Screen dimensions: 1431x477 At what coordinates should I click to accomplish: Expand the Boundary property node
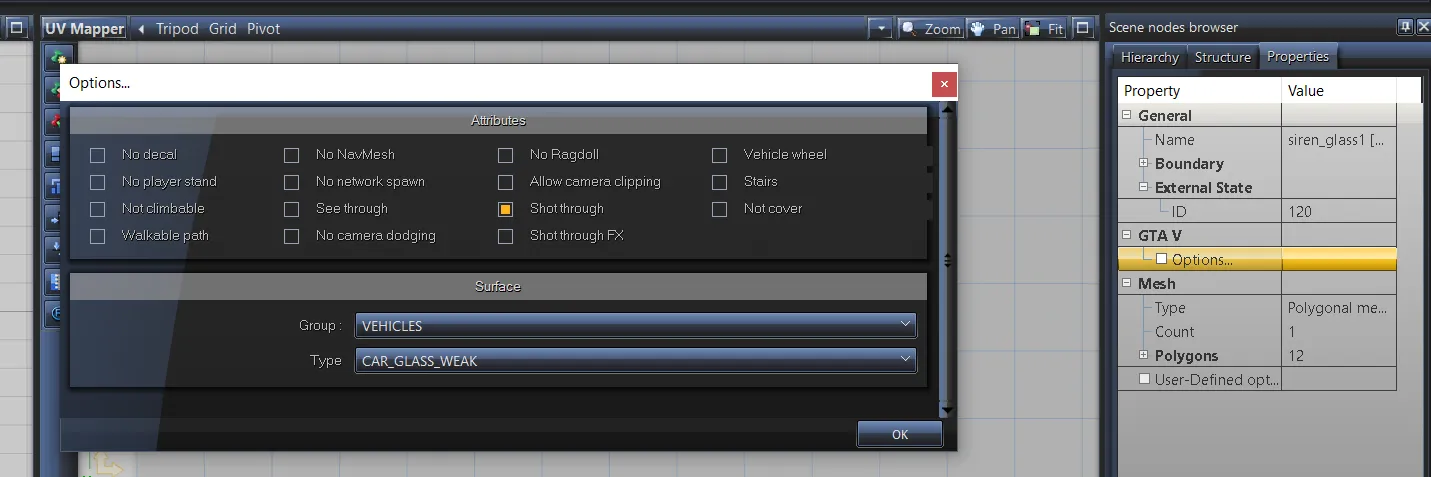(x=1143, y=163)
